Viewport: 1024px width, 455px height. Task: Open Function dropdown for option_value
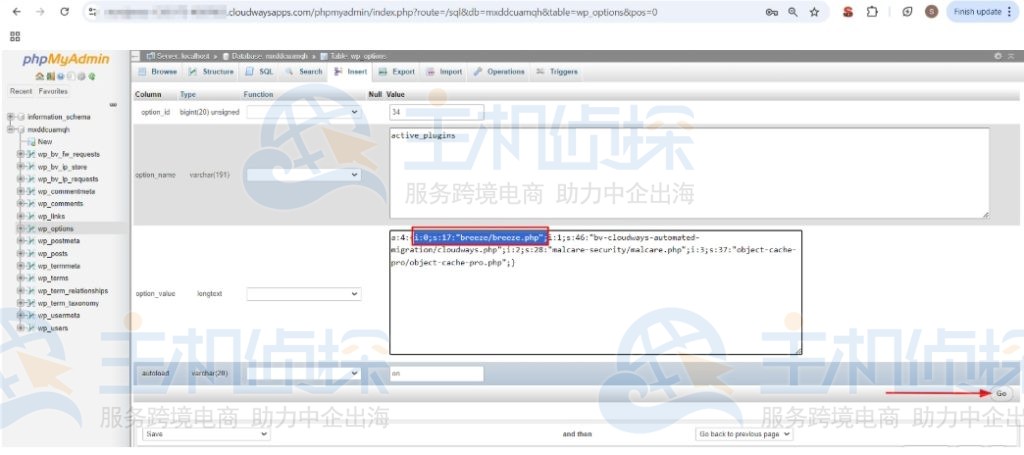[x=304, y=294]
